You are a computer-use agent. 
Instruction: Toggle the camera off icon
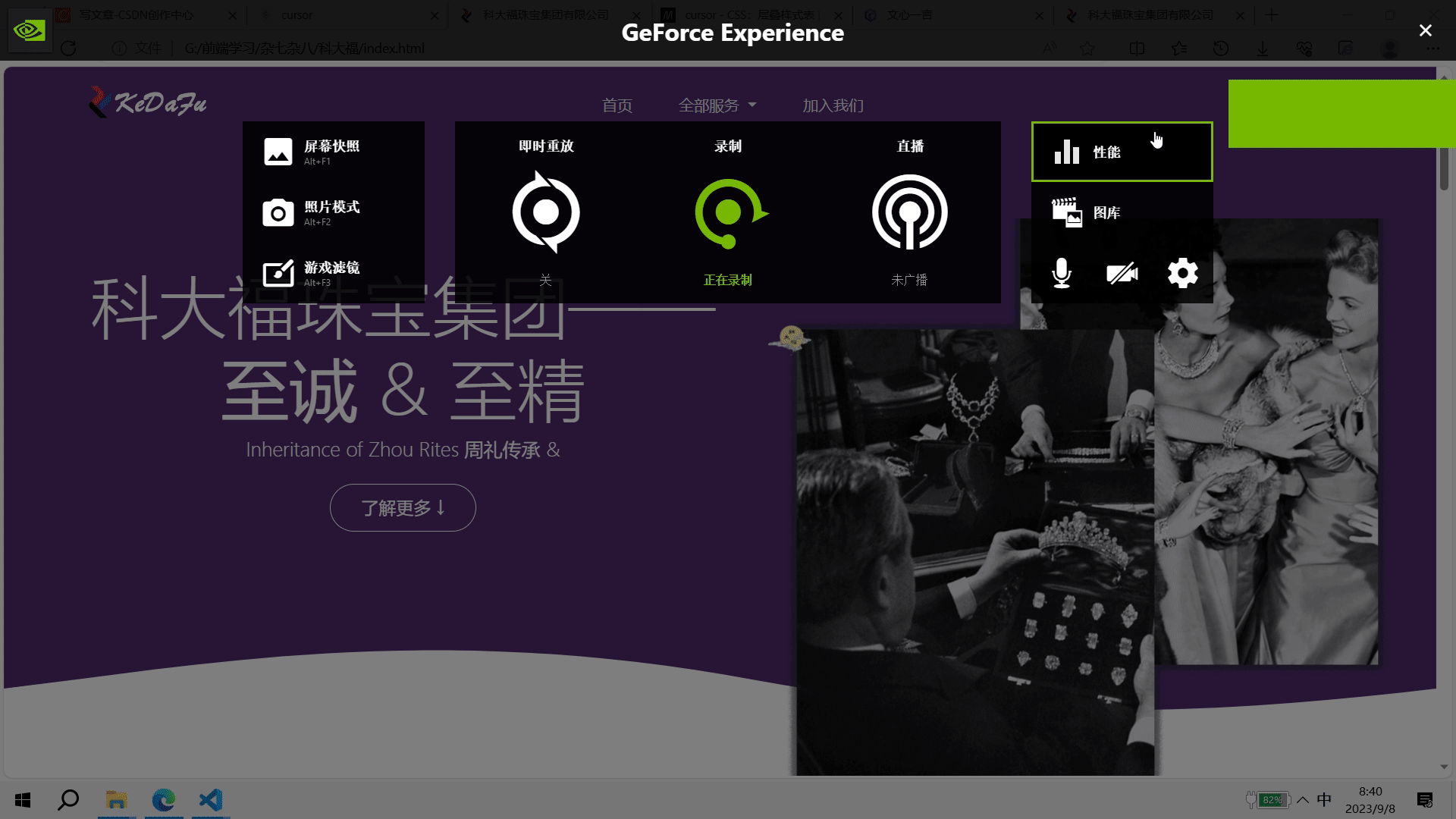click(1122, 273)
